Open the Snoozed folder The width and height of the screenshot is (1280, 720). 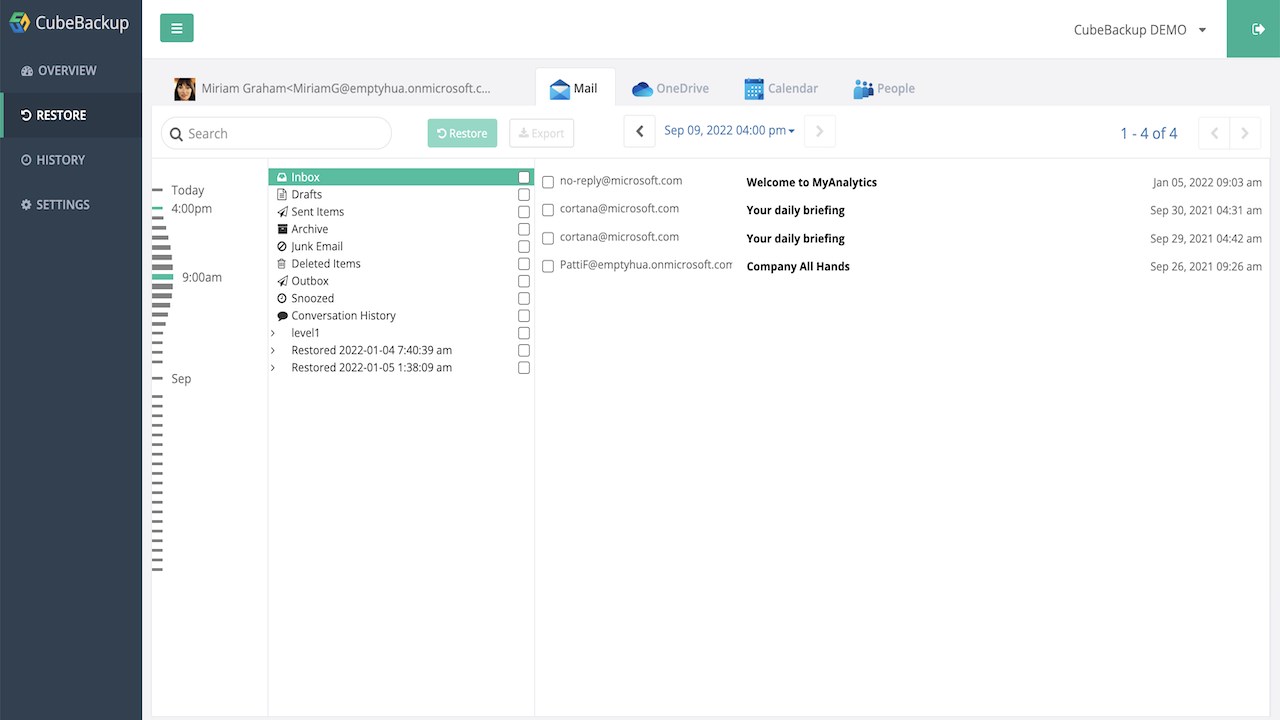[313, 299]
